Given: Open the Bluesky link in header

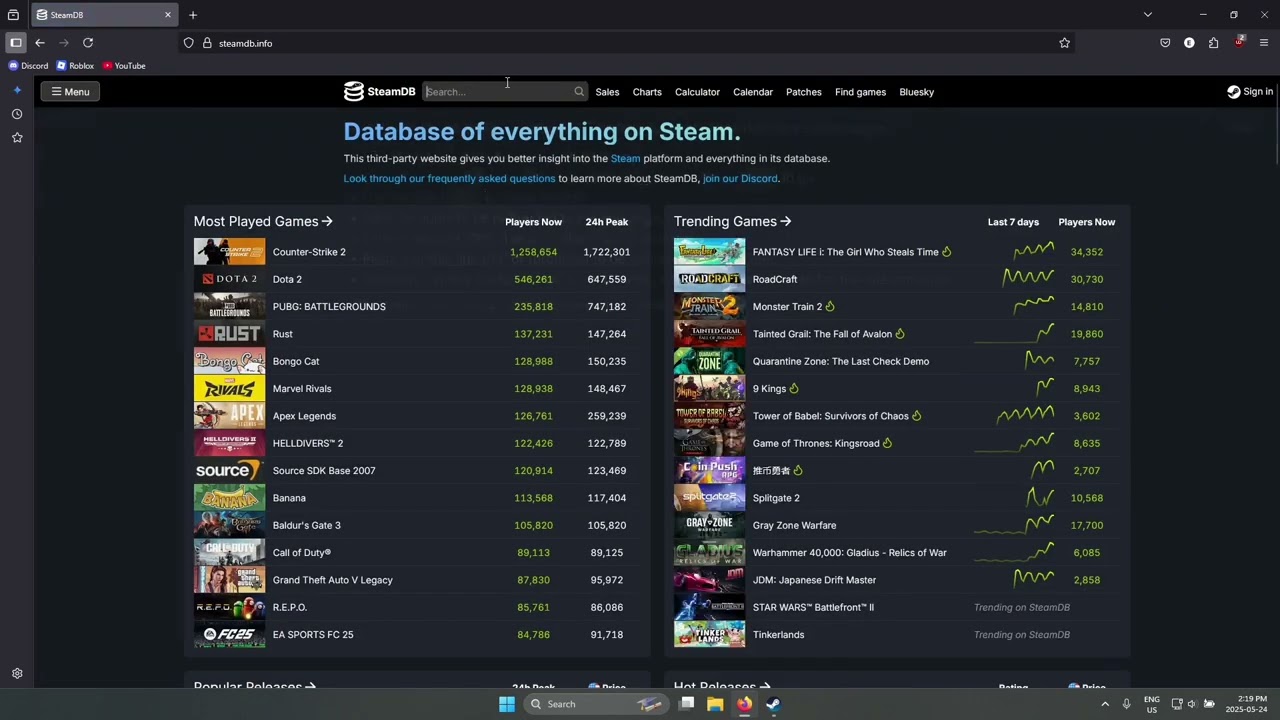Looking at the screenshot, I should coord(916,92).
